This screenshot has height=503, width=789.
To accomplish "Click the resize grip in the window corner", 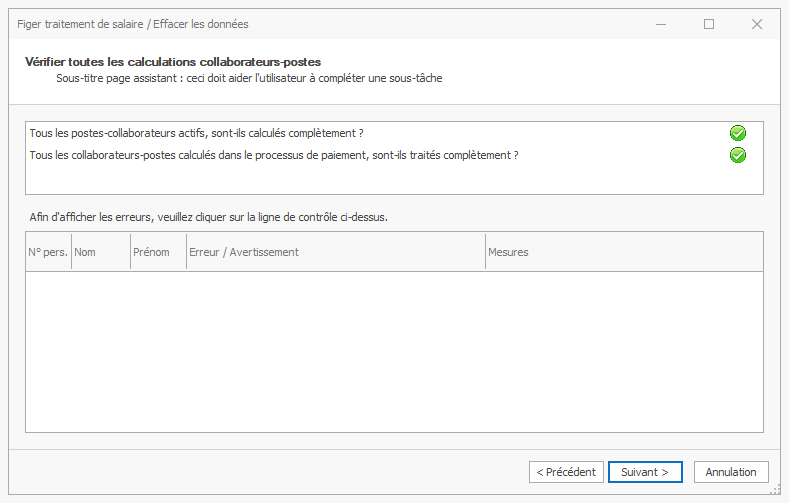I will pyautogui.click(x=777, y=491).
